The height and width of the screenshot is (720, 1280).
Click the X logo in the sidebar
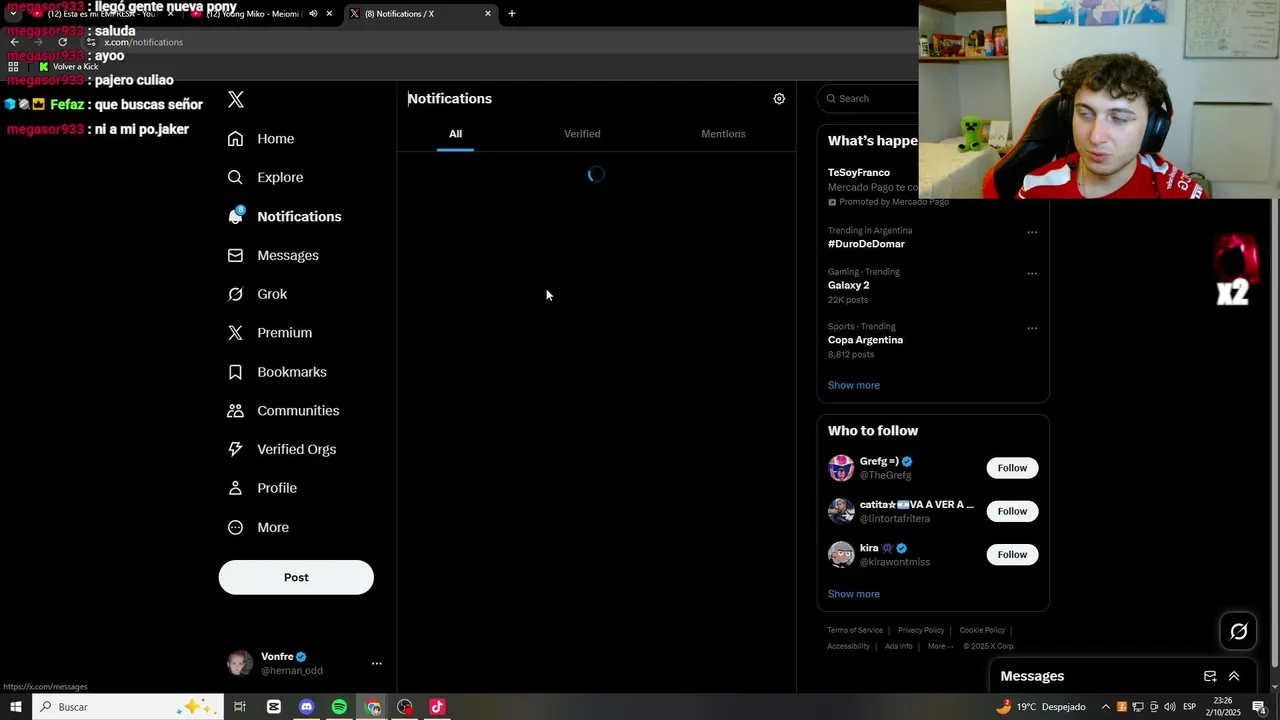[236, 99]
